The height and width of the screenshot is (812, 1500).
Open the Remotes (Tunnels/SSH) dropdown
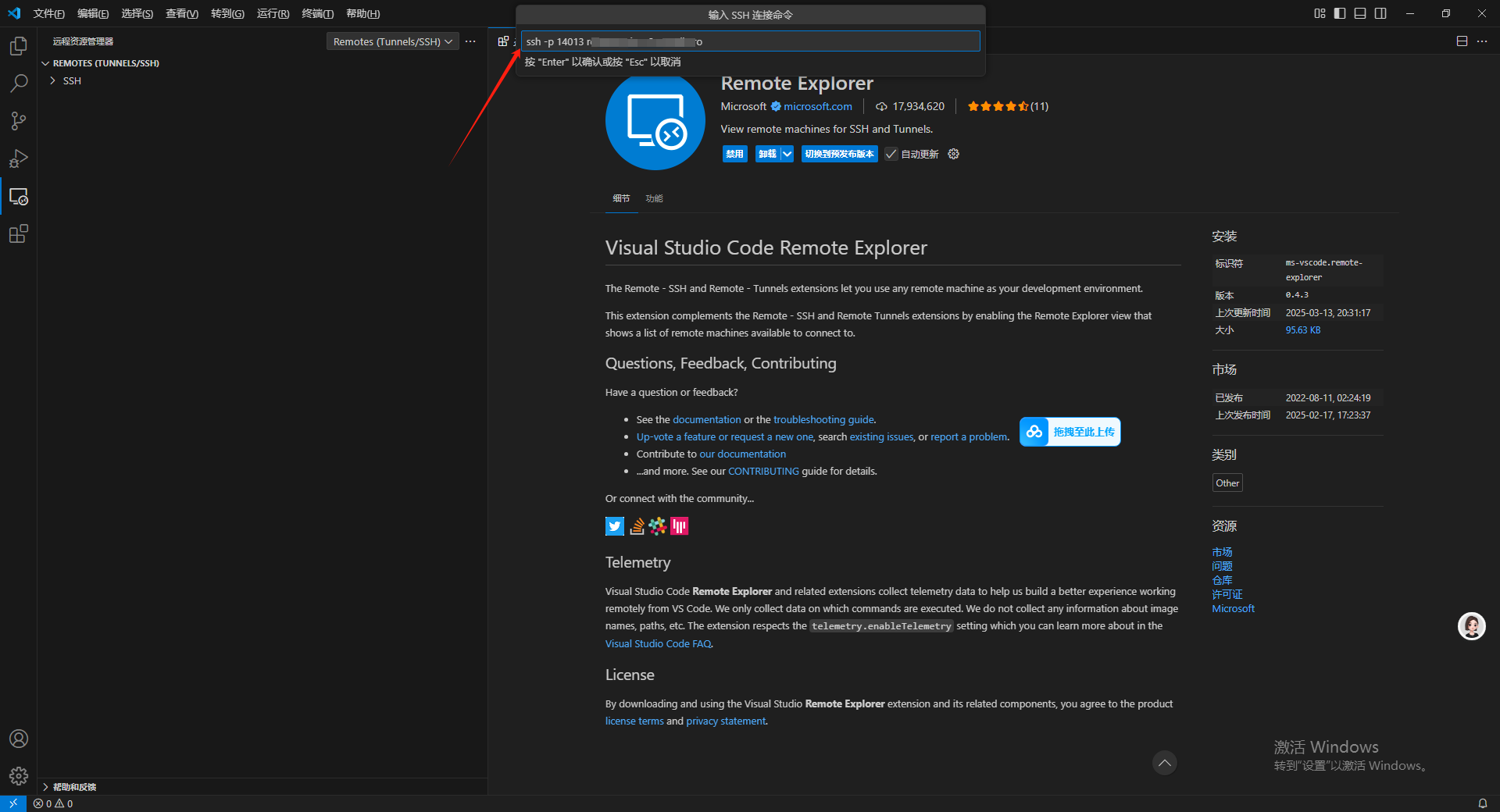tap(392, 41)
